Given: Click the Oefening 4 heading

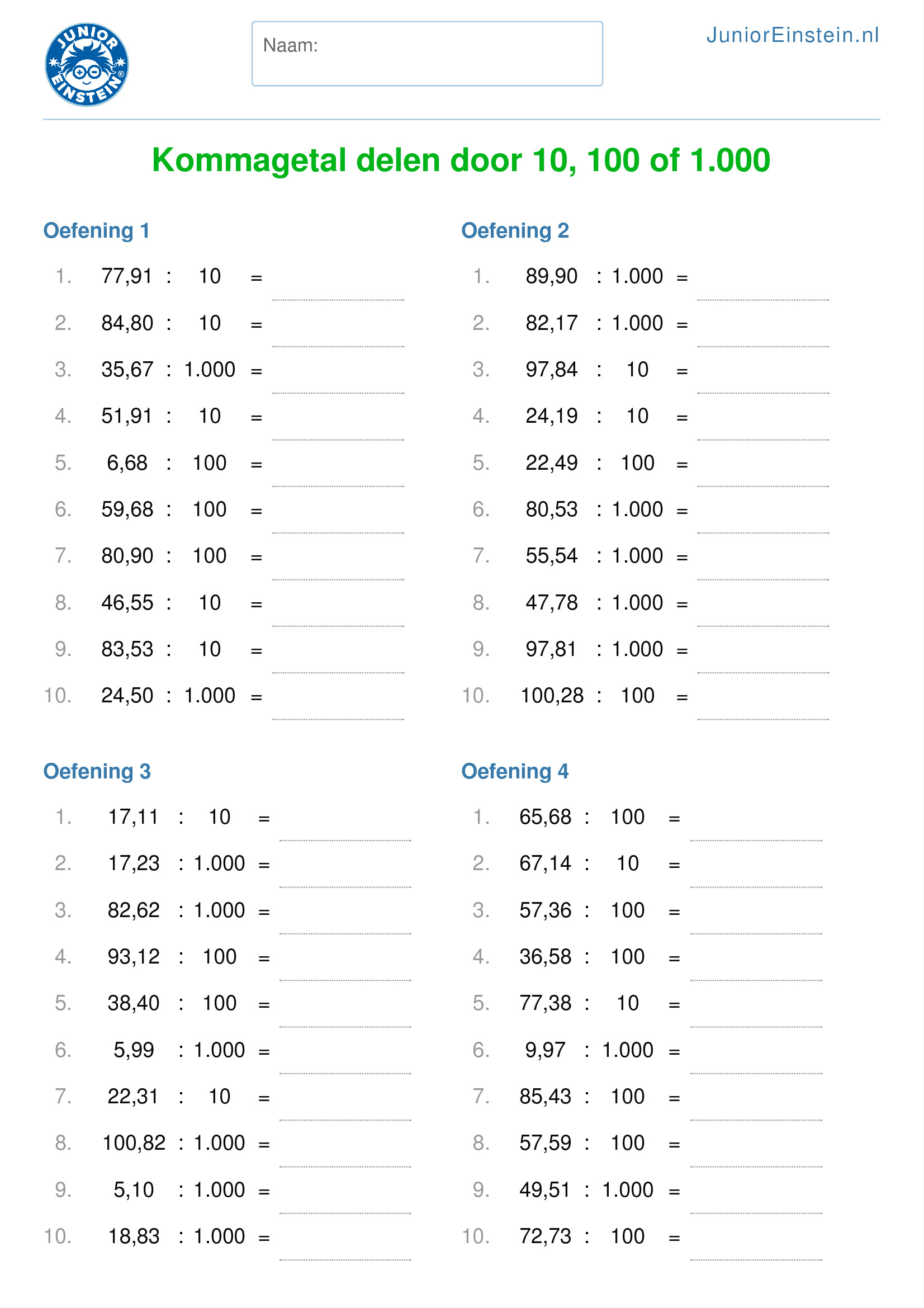Looking at the screenshot, I should [x=515, y=771].
